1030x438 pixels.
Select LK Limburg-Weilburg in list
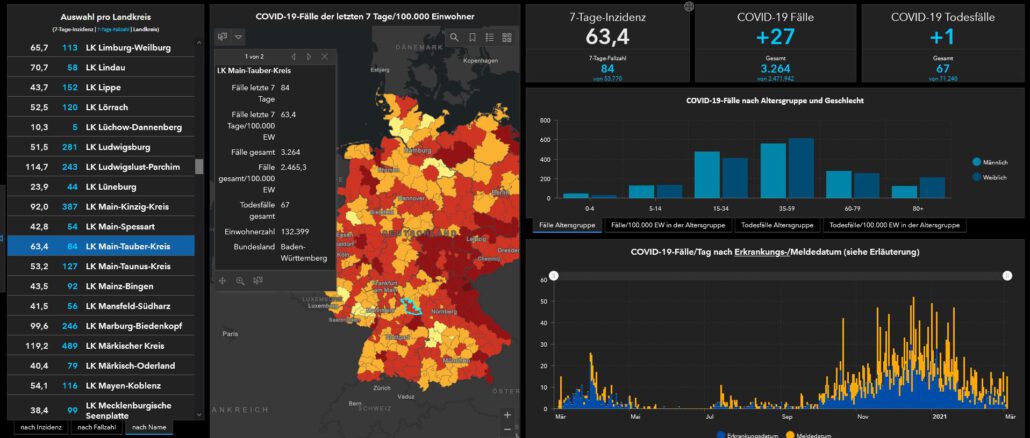(101, 47)
